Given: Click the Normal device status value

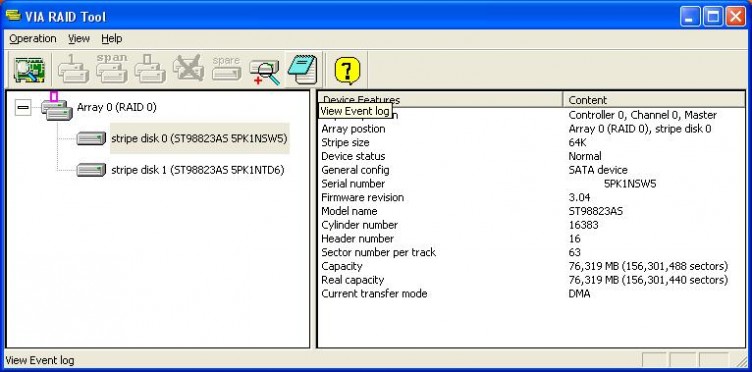Looking at the screenshot, I should point(585,156).
